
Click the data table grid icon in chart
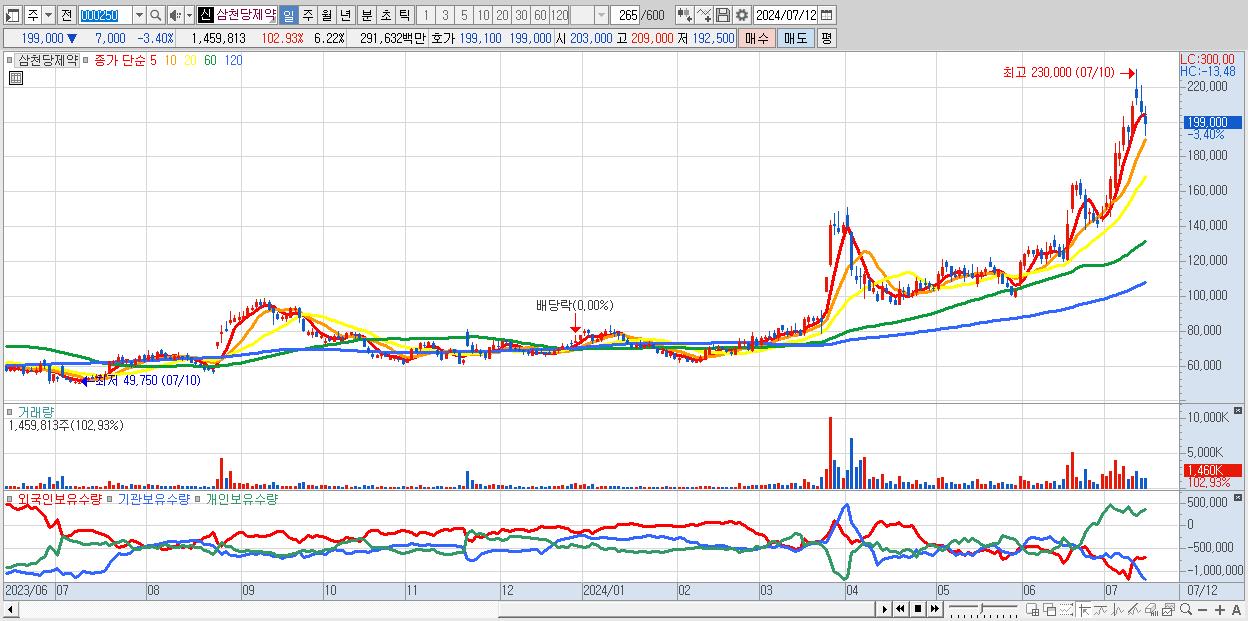(x=15, y=77)
